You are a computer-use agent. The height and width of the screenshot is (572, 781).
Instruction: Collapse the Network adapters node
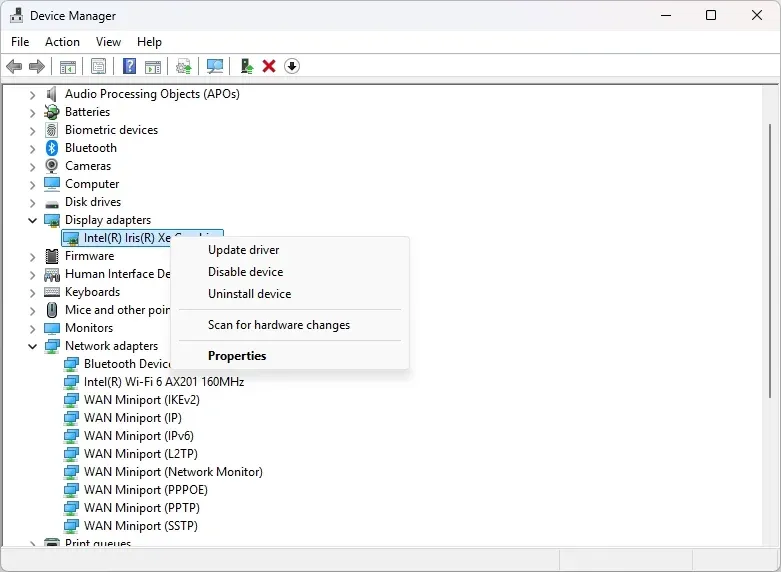(x=32, y=346)
